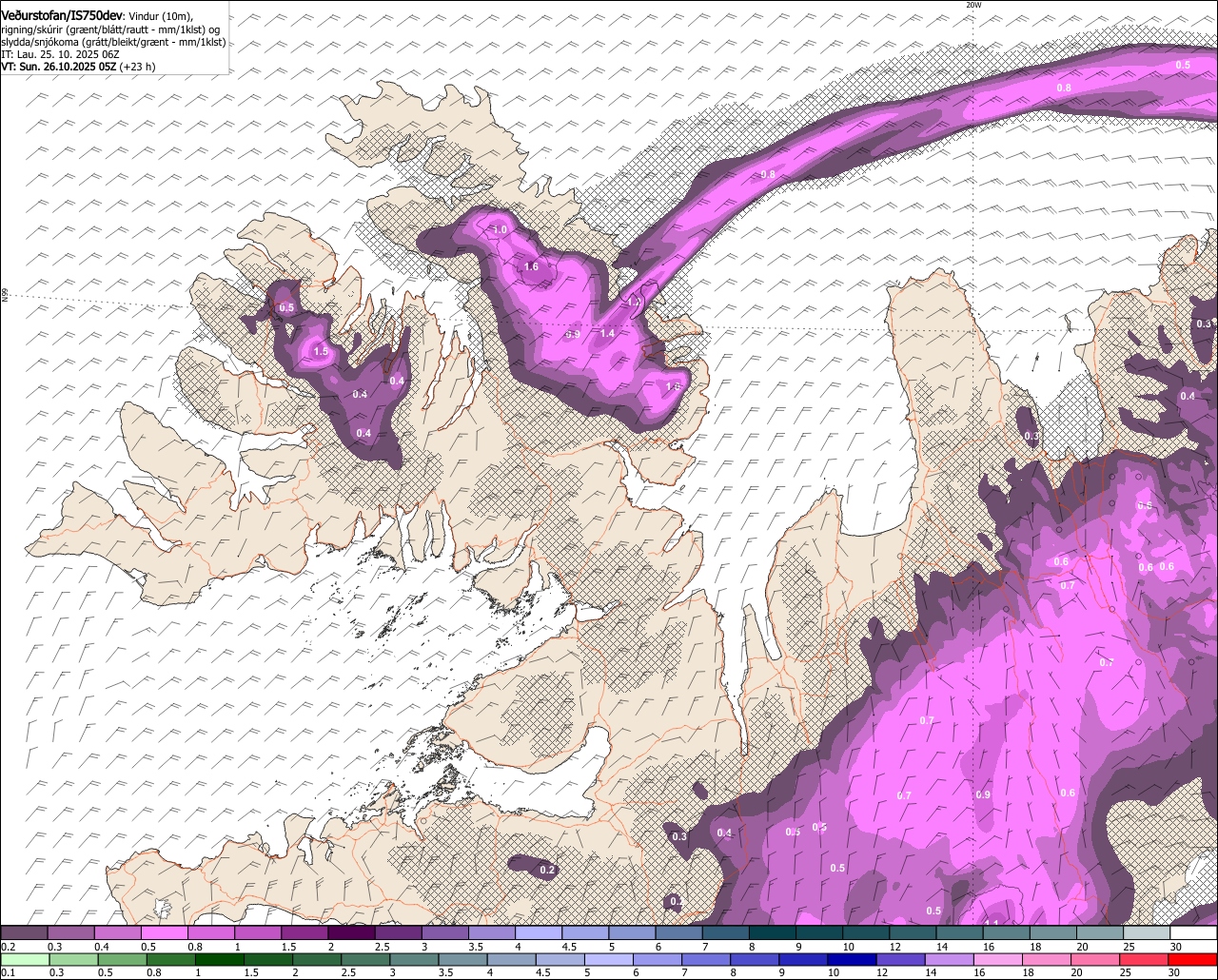The image size is (1218, 980).
Task: Select top legend swatch between 25 and 30
Action: pos(1148,933)
